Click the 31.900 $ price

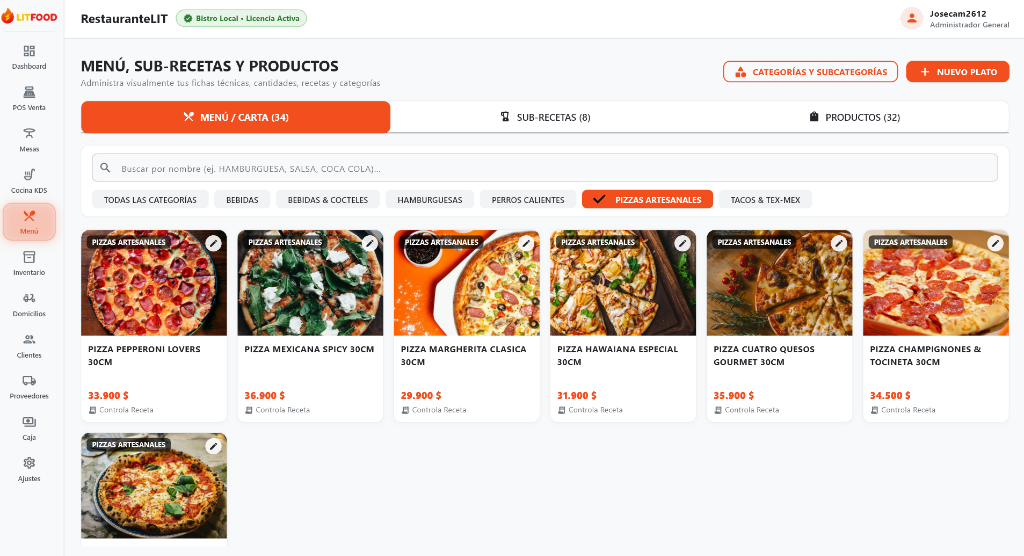(577, 395)
